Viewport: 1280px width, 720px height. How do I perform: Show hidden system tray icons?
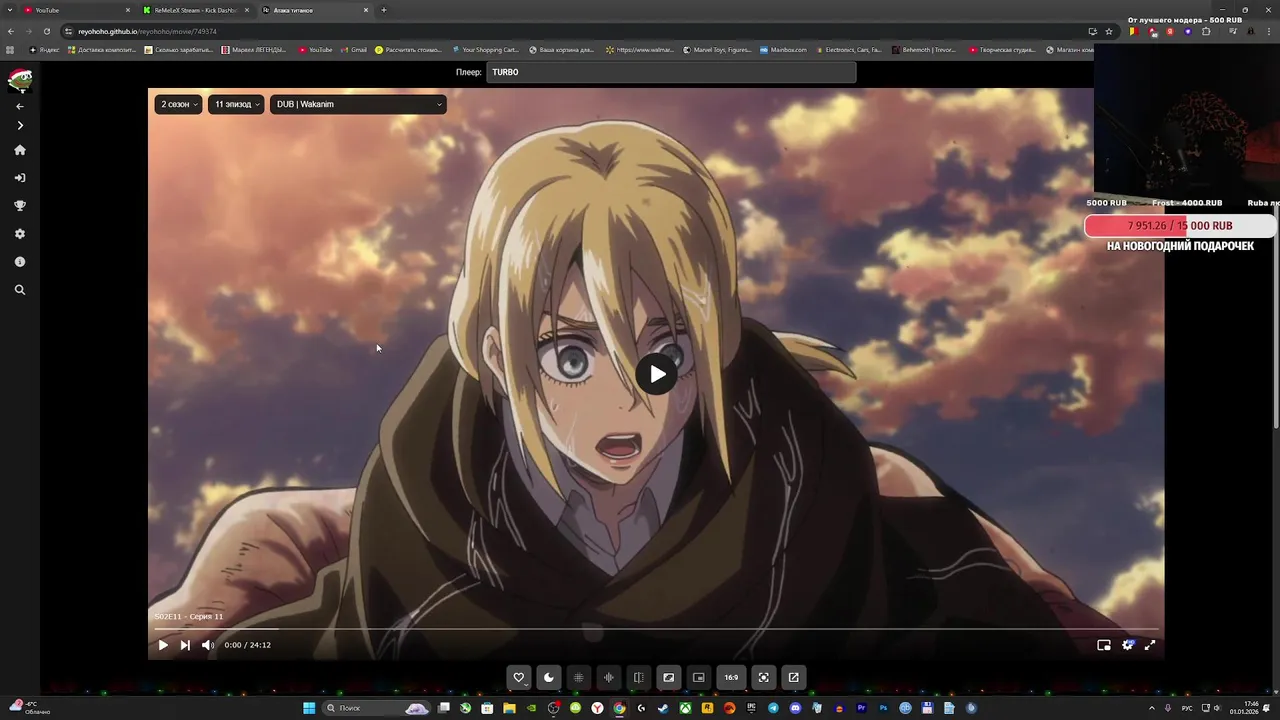click(1152, 708)
